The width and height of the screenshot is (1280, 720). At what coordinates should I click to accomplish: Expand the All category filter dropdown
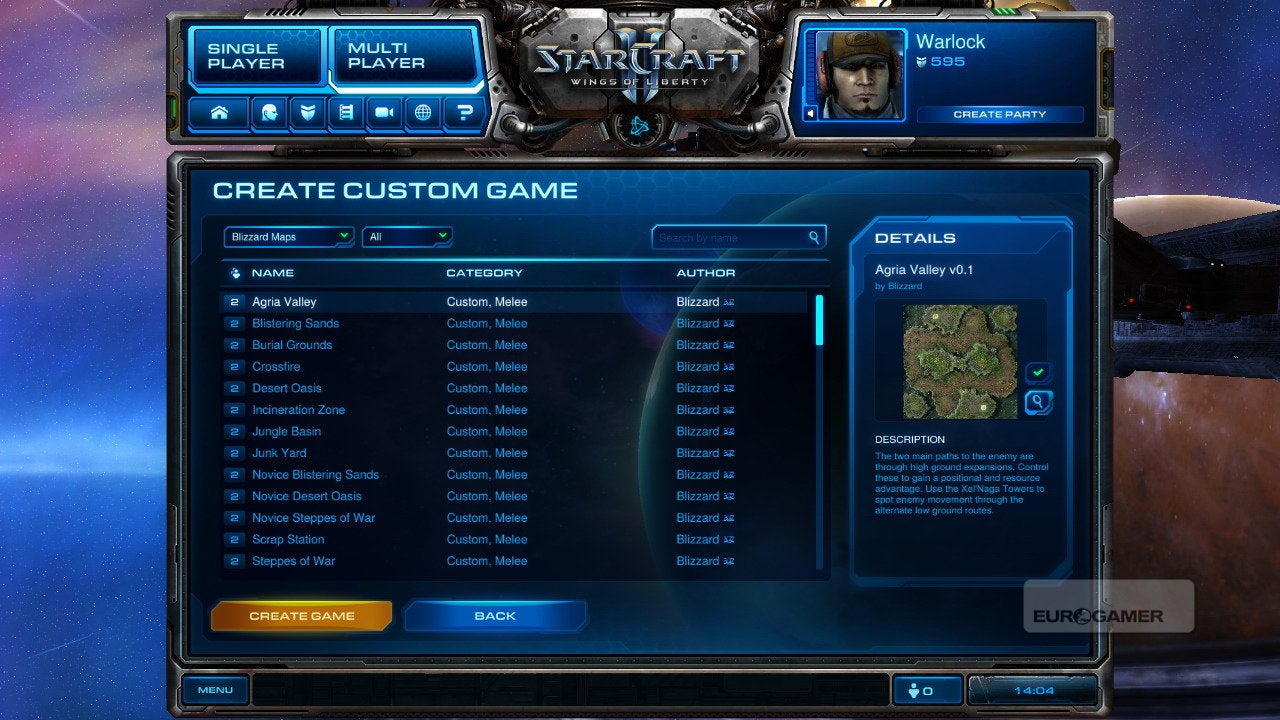click(407, 237)
